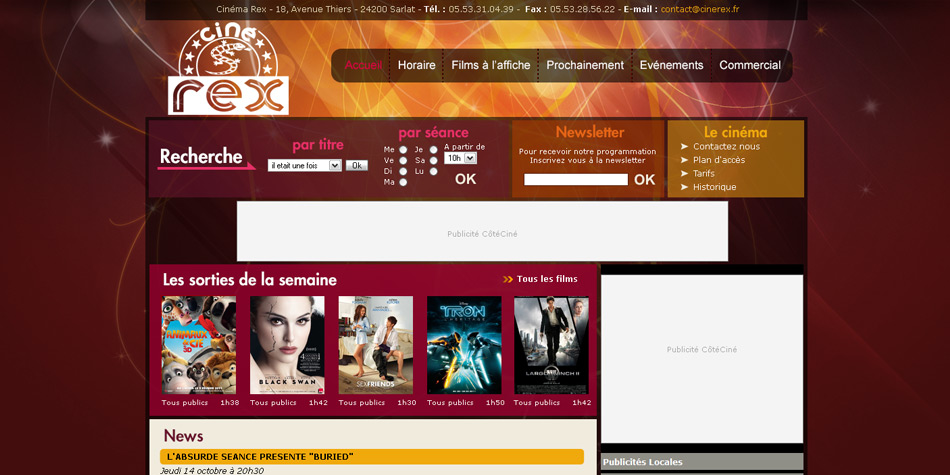Open the film title dropdown 'il etait une fois'
Image resolution: width=950 pixels, height=475 pixels.
pyautogui.click(x=305, y=165)
